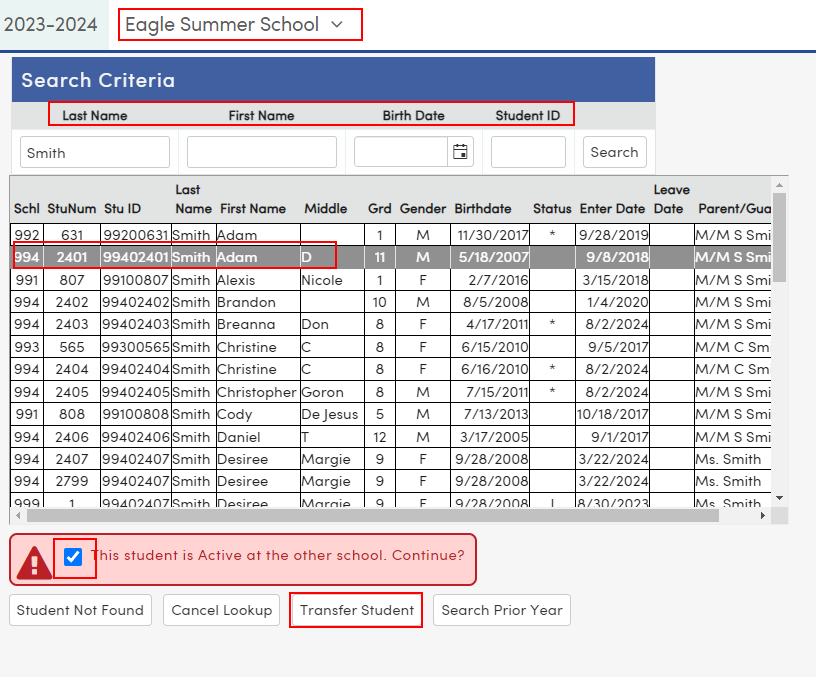Open the Birth Date calendar picker
Image resolution: width=816 pixels, height=677 pixels.
coord(459,152)
